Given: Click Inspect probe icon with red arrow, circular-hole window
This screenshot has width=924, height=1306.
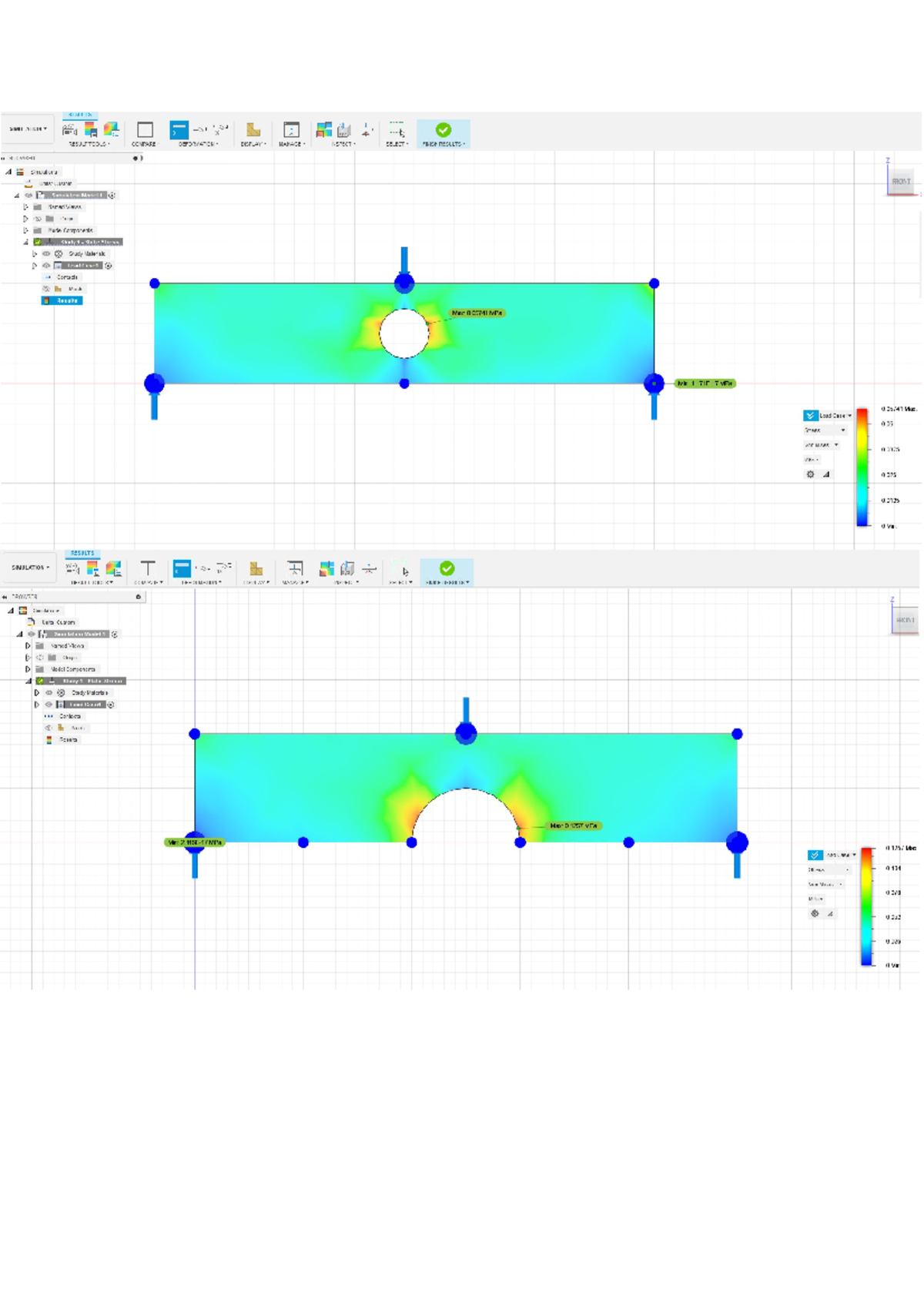Looking at the screenshot, I should pyautogui.click(x=367, y=129).
